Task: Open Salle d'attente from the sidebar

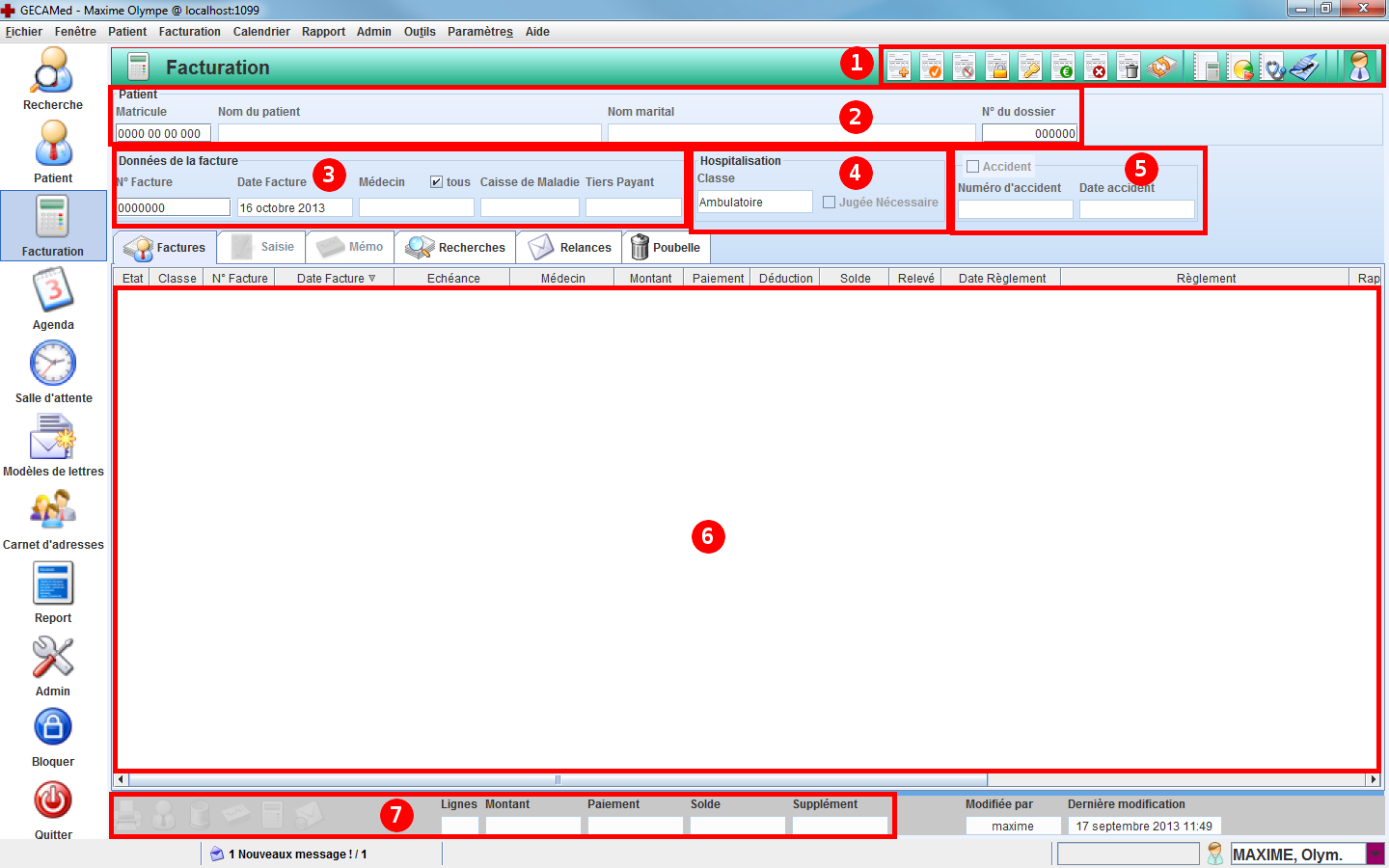Action: (53, 373)
